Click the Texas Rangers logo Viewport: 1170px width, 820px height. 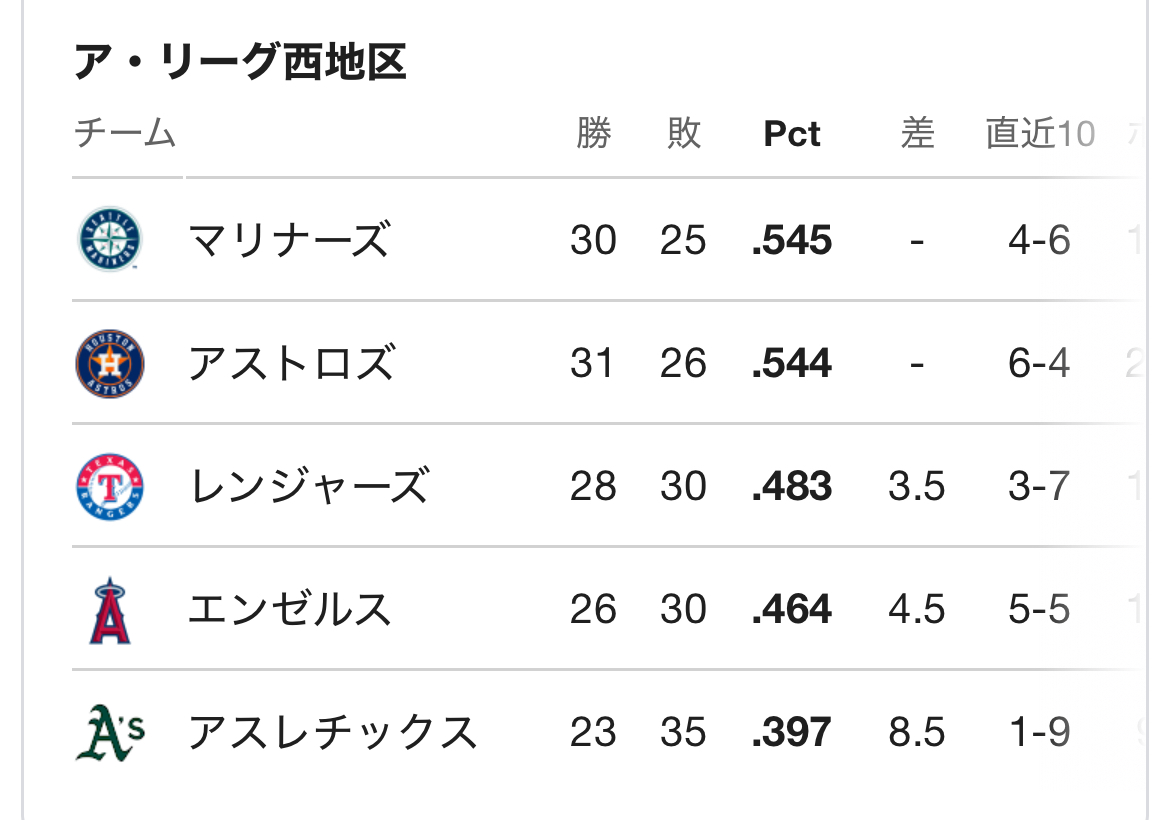click(x=110, y=486)
